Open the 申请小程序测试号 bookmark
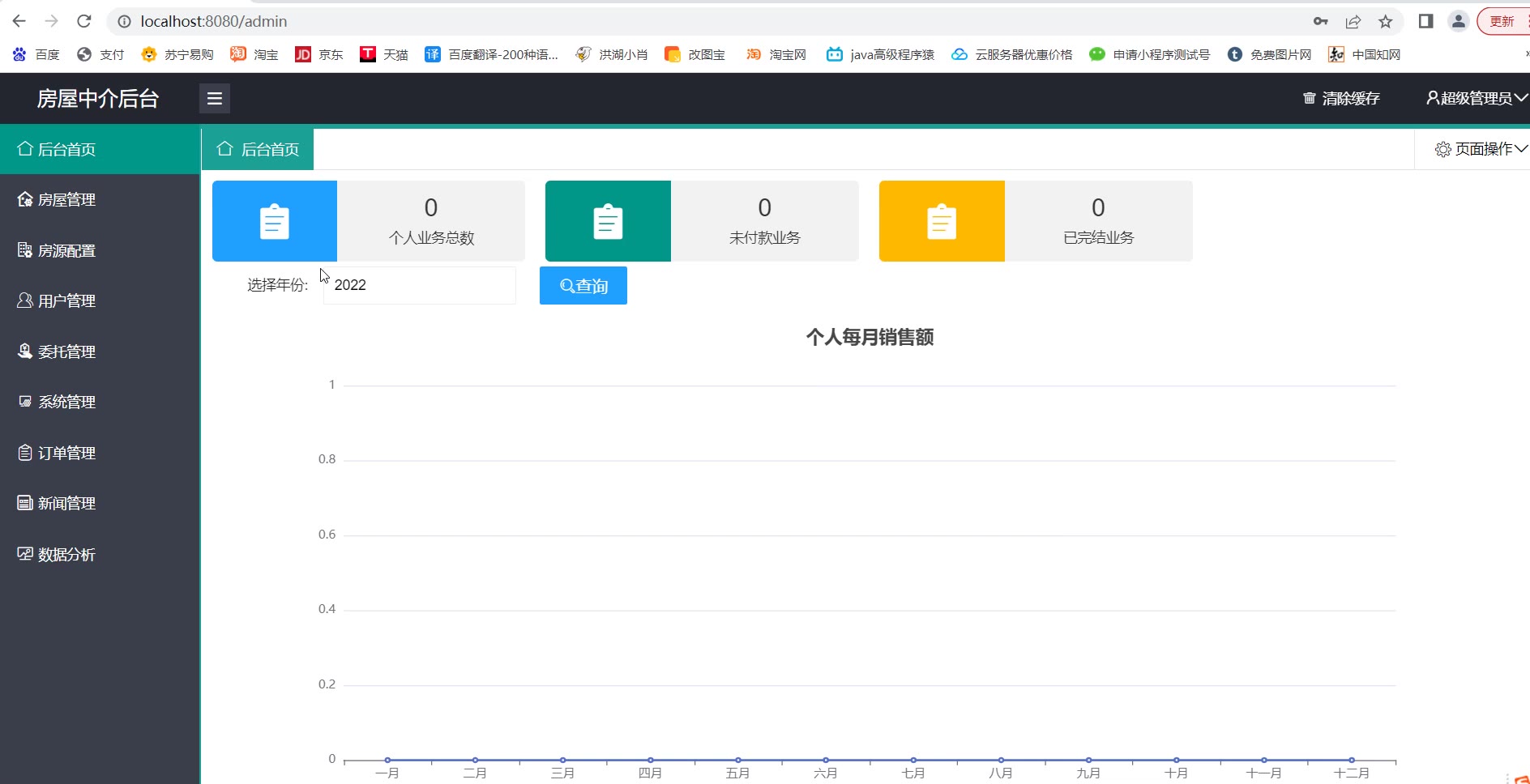 point(1150,54)
